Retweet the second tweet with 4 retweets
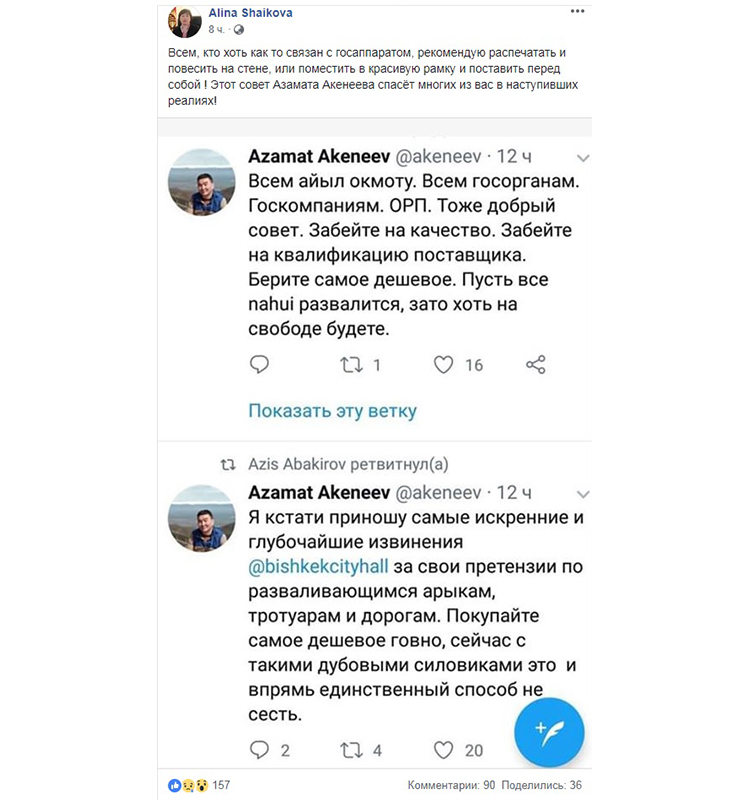This screenshot has width=750, height=800. pyautogui.click(x=351, y=750)
